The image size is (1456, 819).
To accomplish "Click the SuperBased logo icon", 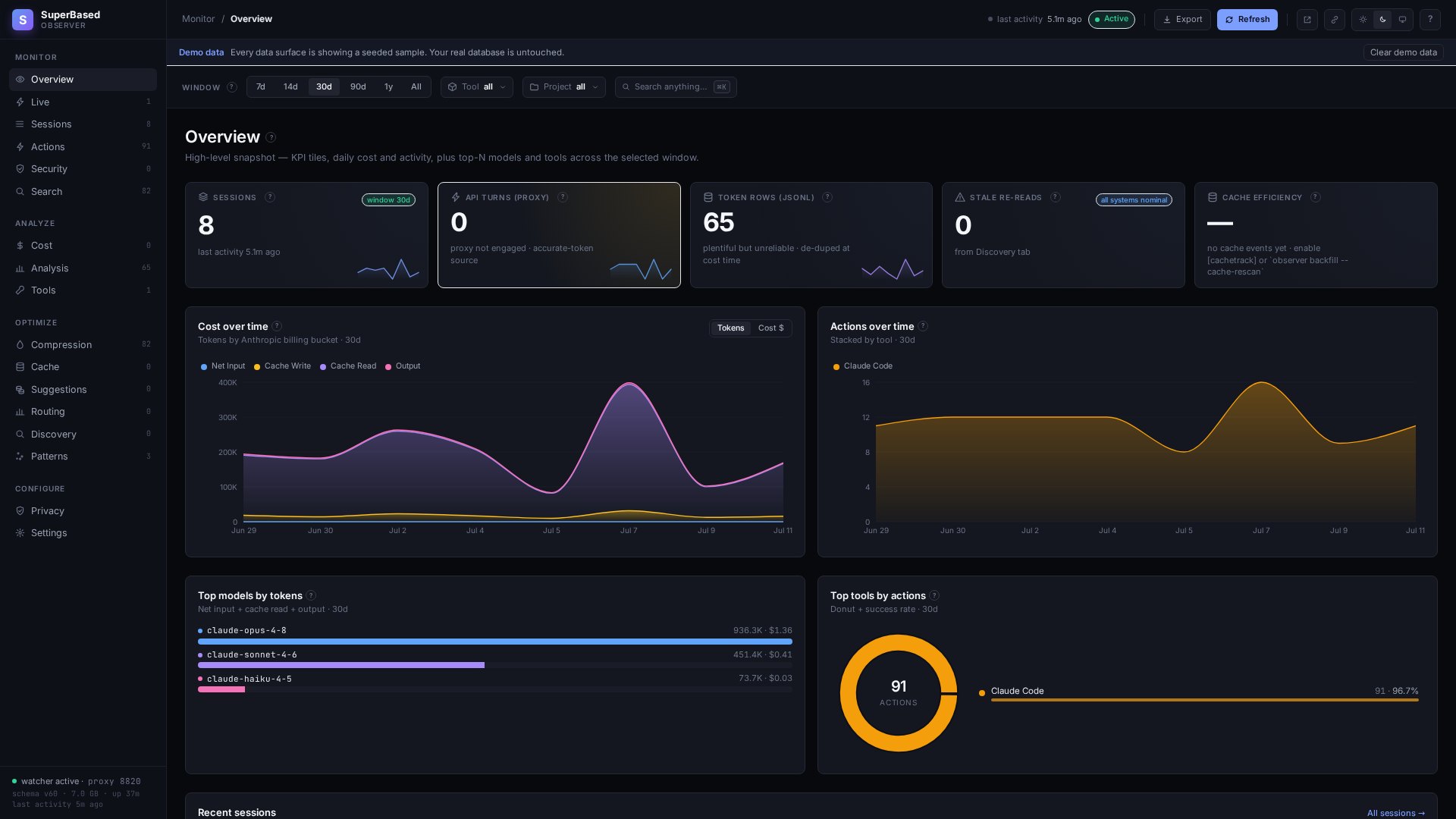I will (x=23, y=20).
